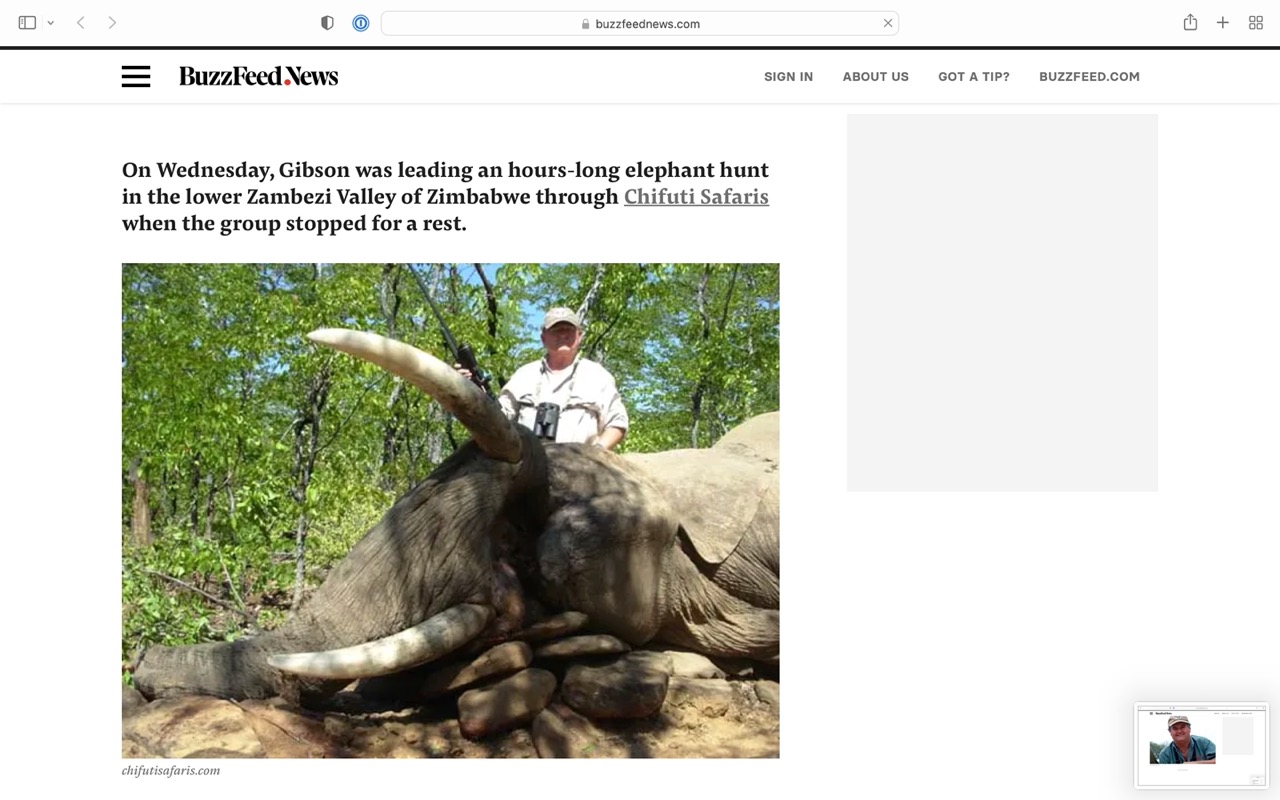Visit BUZZFEED.COM from the header

click(1089, 77)
